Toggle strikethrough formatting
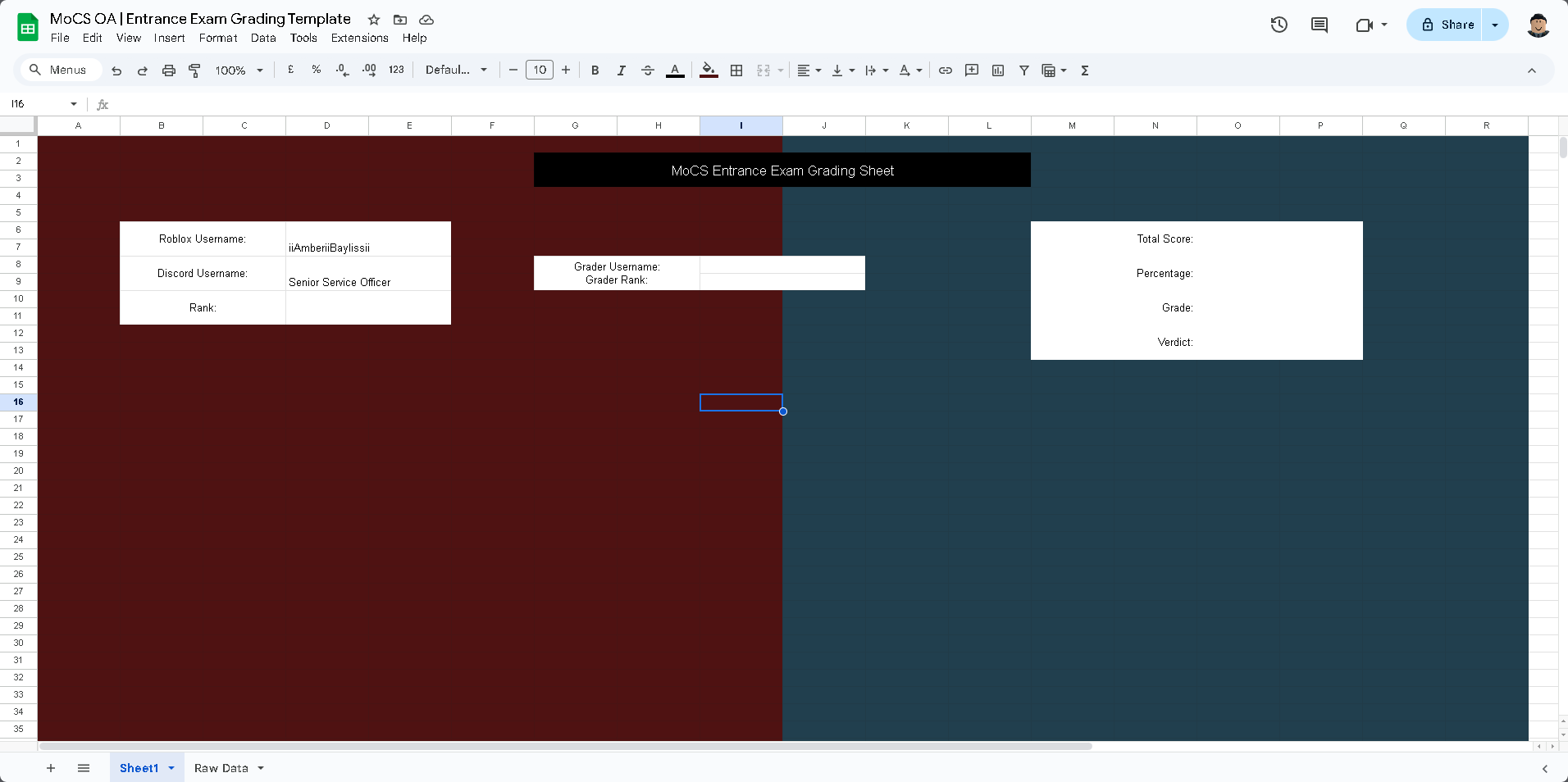The height and width of the screenshot is (782, 1568). click(648, 70)
